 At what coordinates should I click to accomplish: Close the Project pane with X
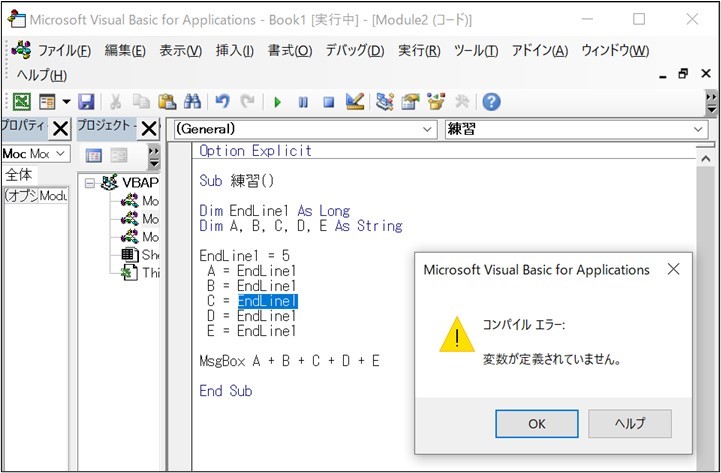click(x=149, y=129)
